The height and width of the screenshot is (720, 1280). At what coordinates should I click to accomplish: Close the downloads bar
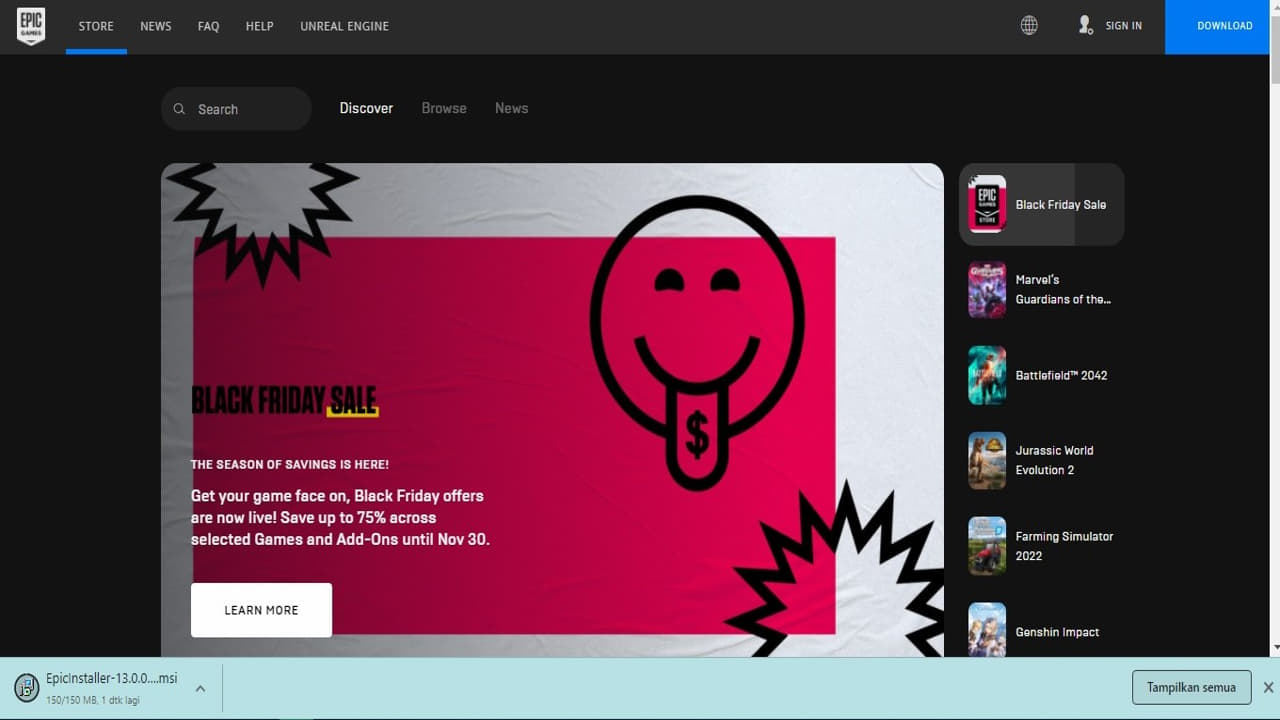click(x=1268, y=687)
